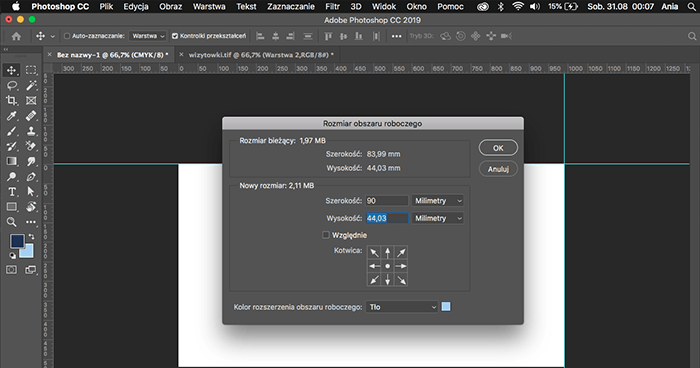Select the Smudge tool
This screenshot has width=700, height=368.
31,161
